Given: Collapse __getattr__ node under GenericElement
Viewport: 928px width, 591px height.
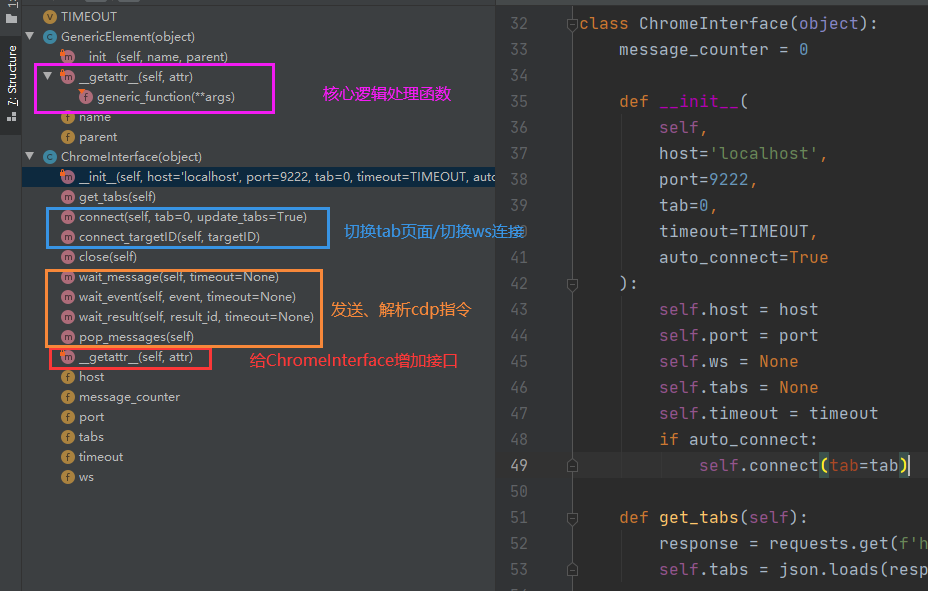Looking at the screenshot, I should (48, 76).
